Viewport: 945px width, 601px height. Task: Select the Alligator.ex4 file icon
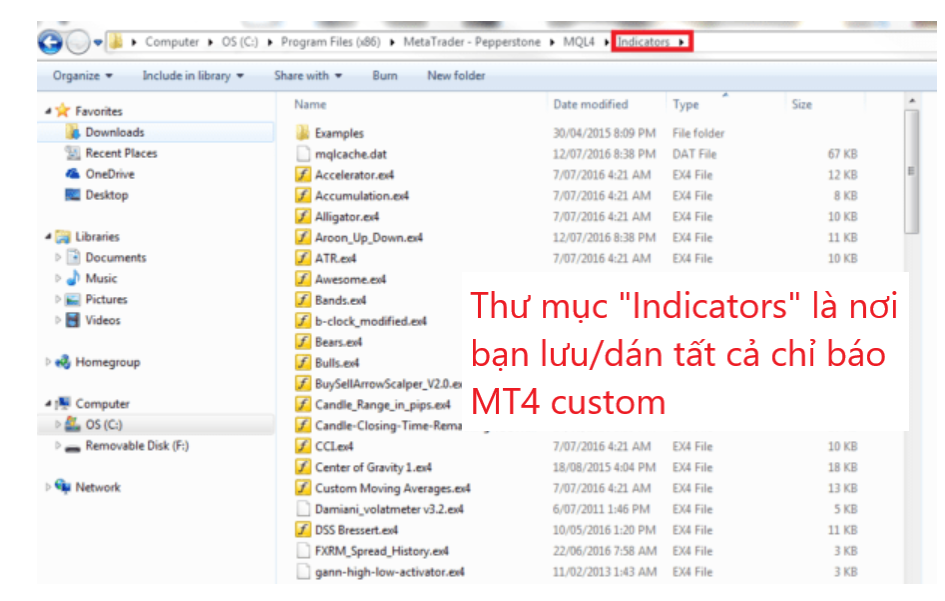tap(303, 216)
